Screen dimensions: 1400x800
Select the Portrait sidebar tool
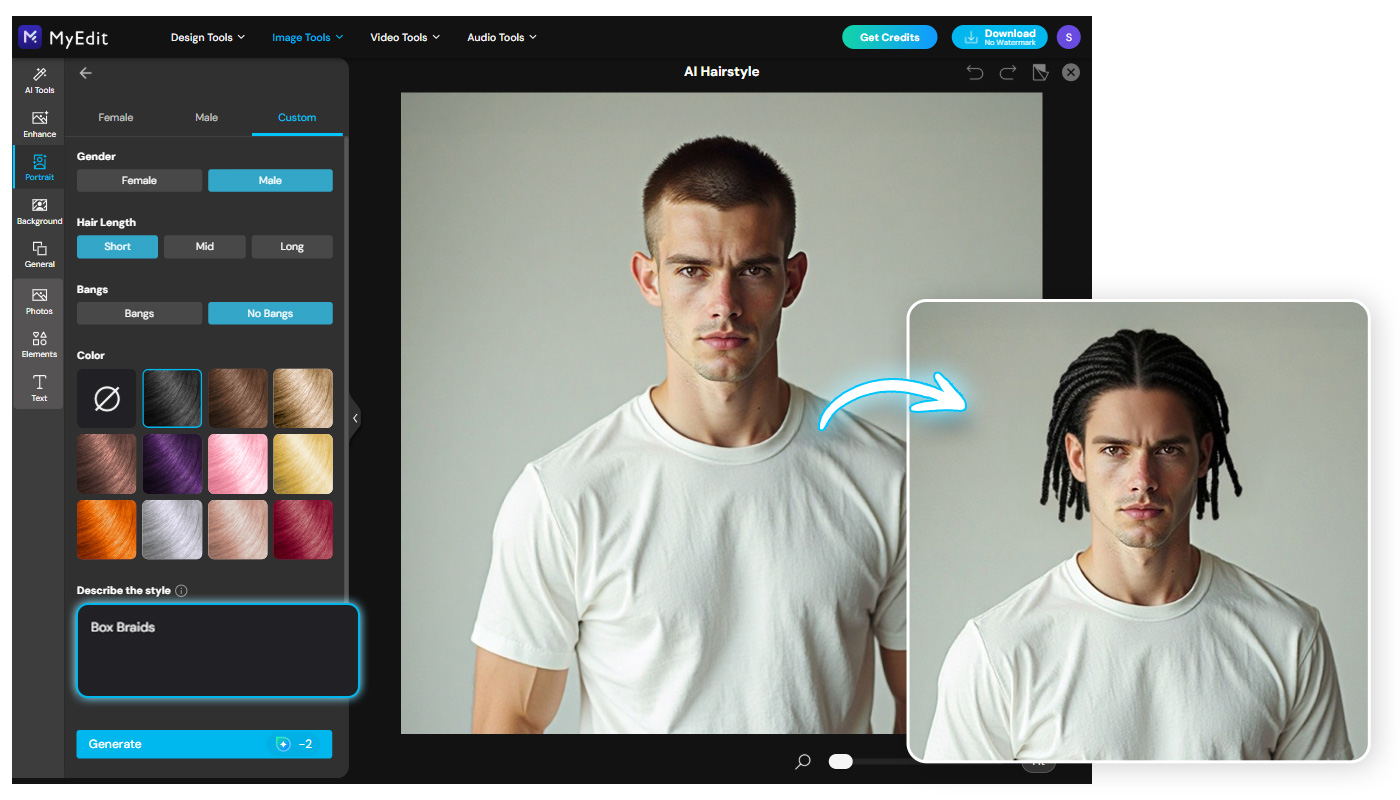tap(40, 167)
